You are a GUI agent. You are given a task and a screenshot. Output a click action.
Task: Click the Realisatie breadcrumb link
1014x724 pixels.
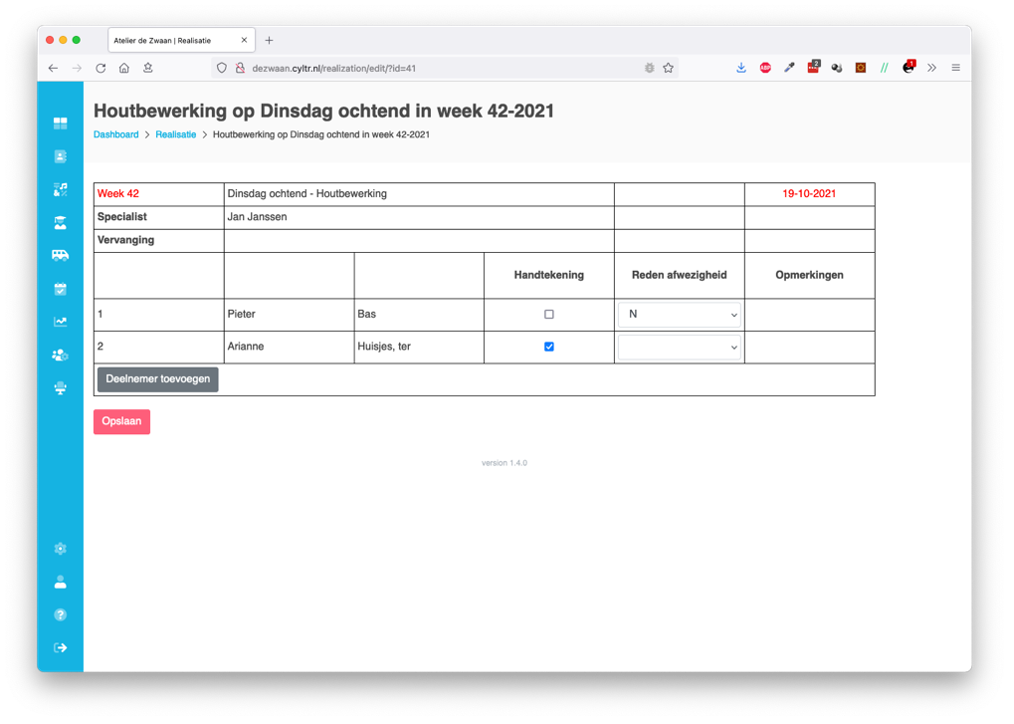[176, 134]
